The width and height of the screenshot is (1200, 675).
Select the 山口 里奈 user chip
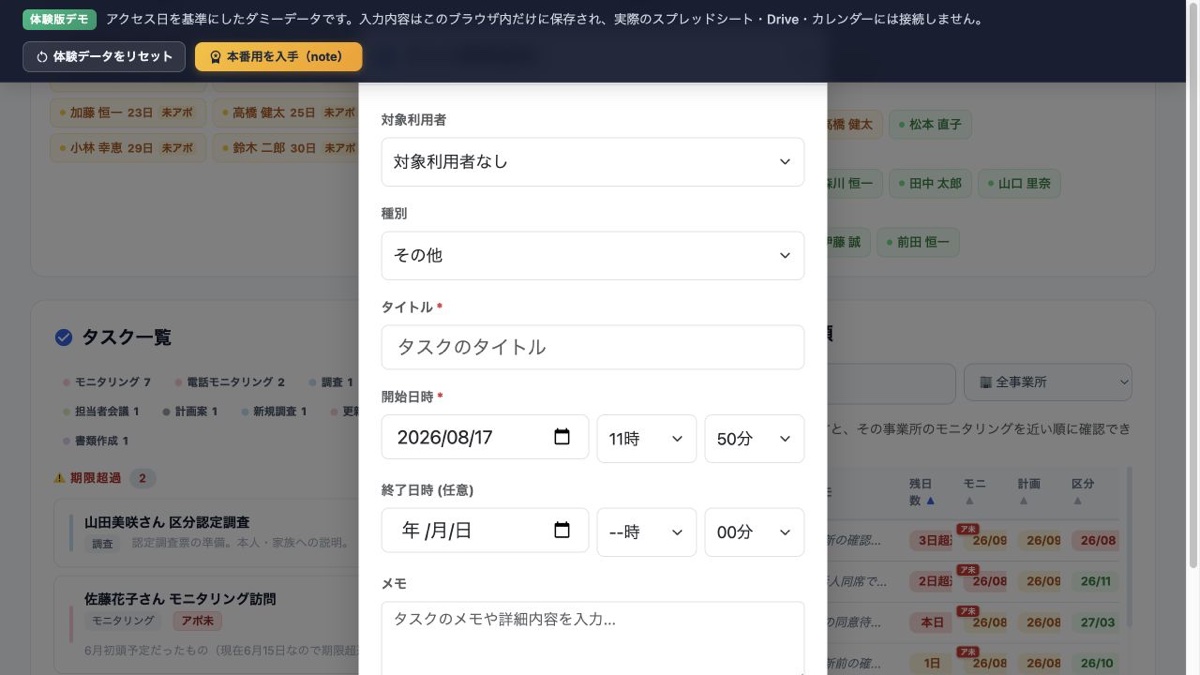(x=1019, y=184)
